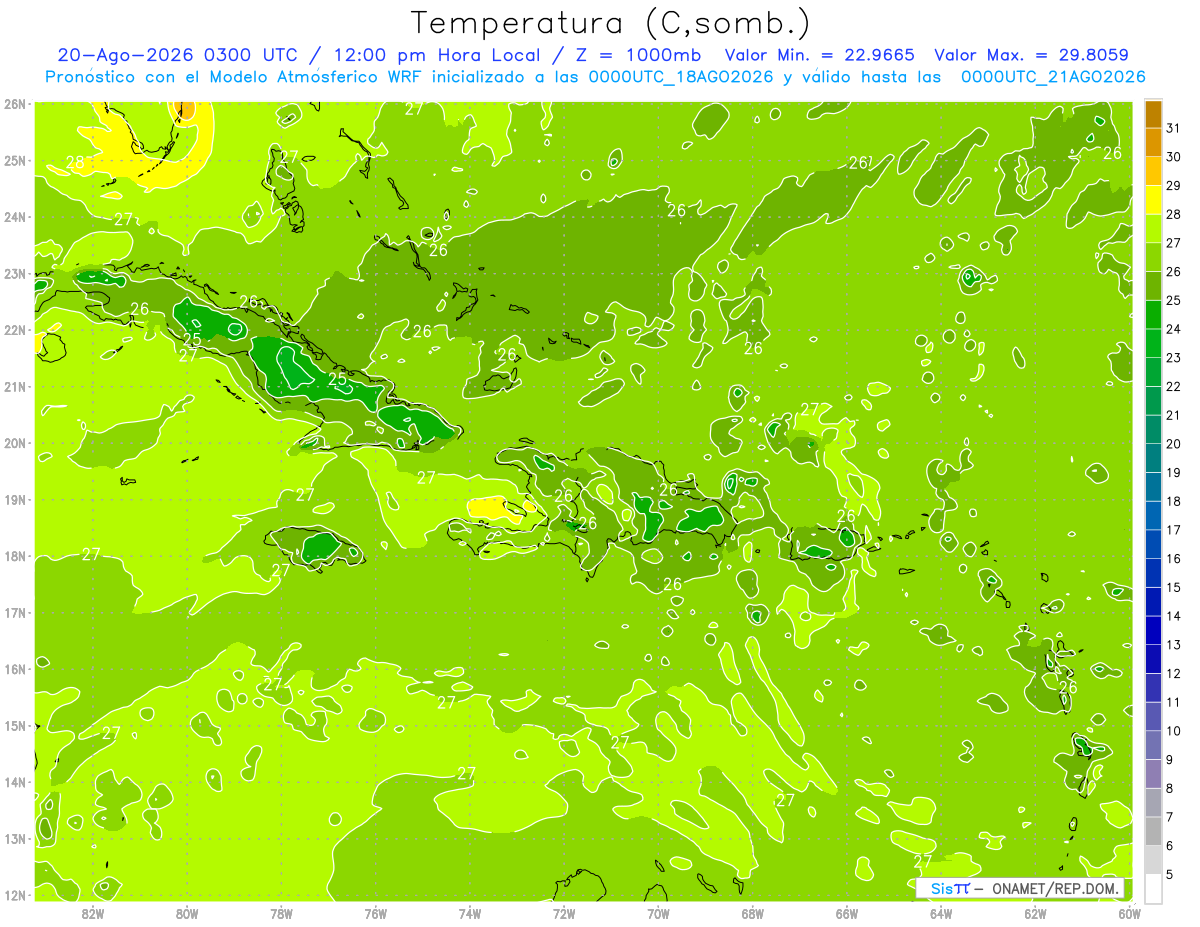Click the '22N' latitude axis label

pos(14,330)
